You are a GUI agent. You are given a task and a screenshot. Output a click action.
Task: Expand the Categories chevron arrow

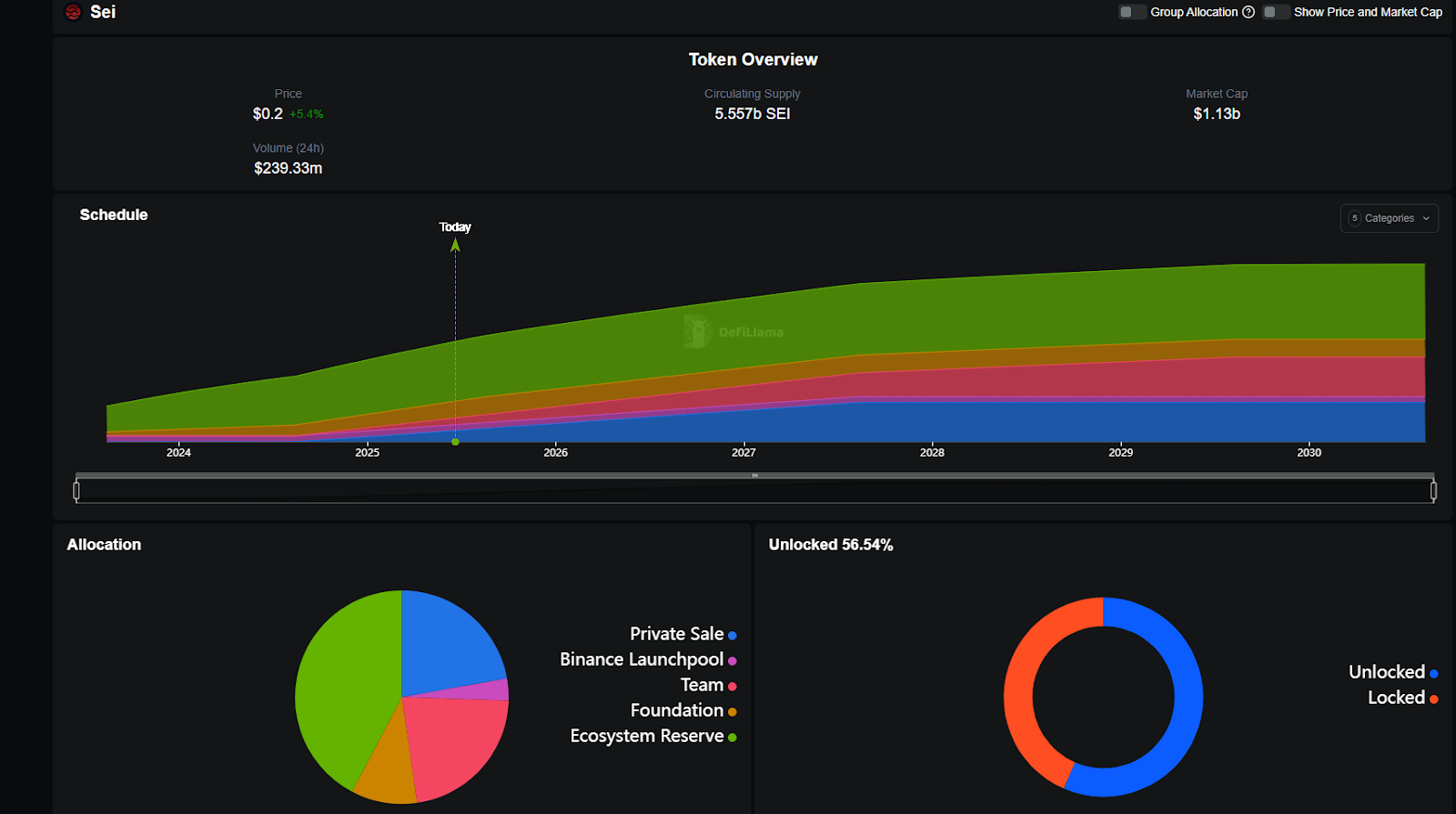[x=1426, y=218]
